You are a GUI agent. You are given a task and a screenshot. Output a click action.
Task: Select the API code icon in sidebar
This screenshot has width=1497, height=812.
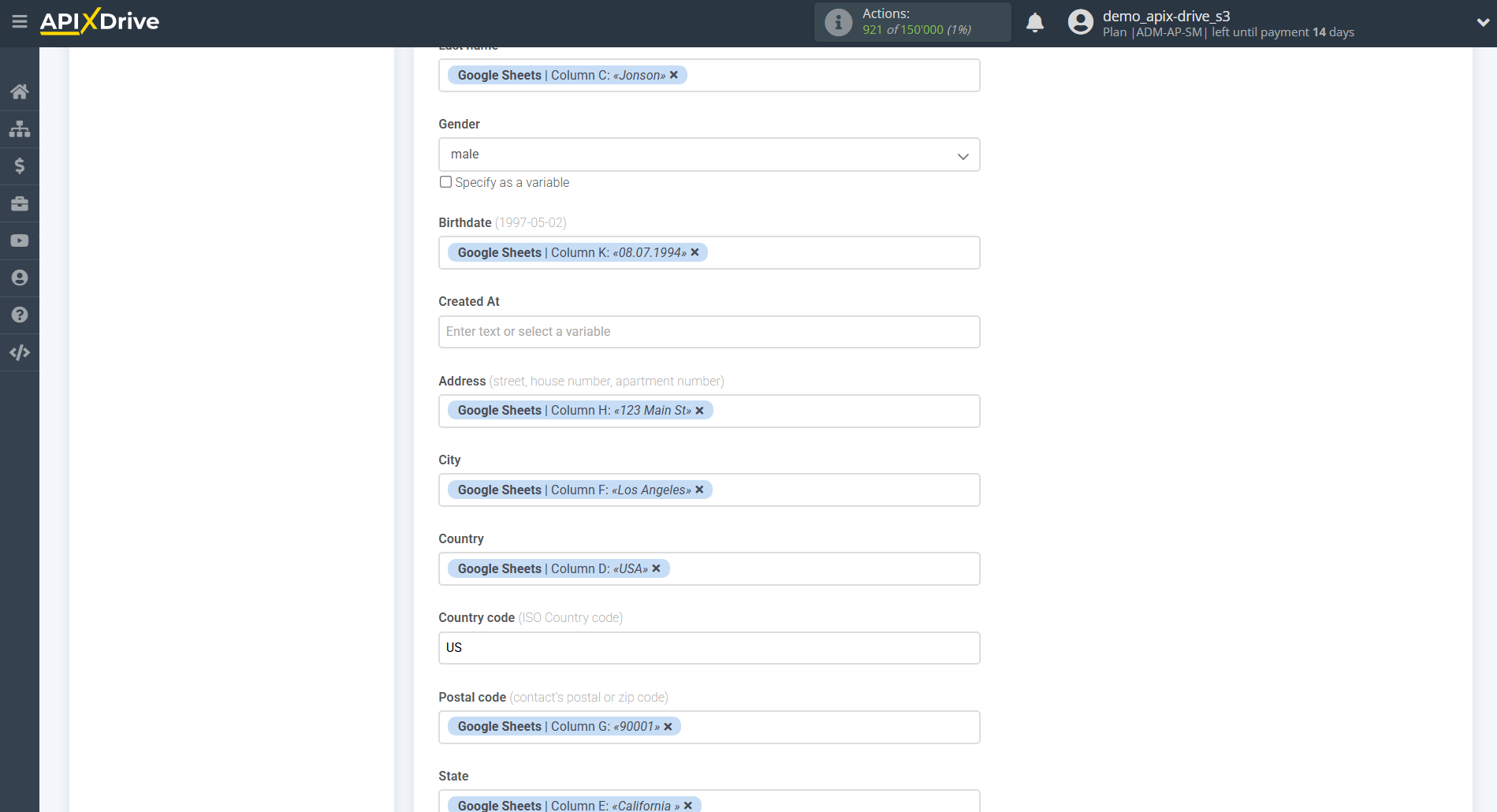tap(19, 352)
